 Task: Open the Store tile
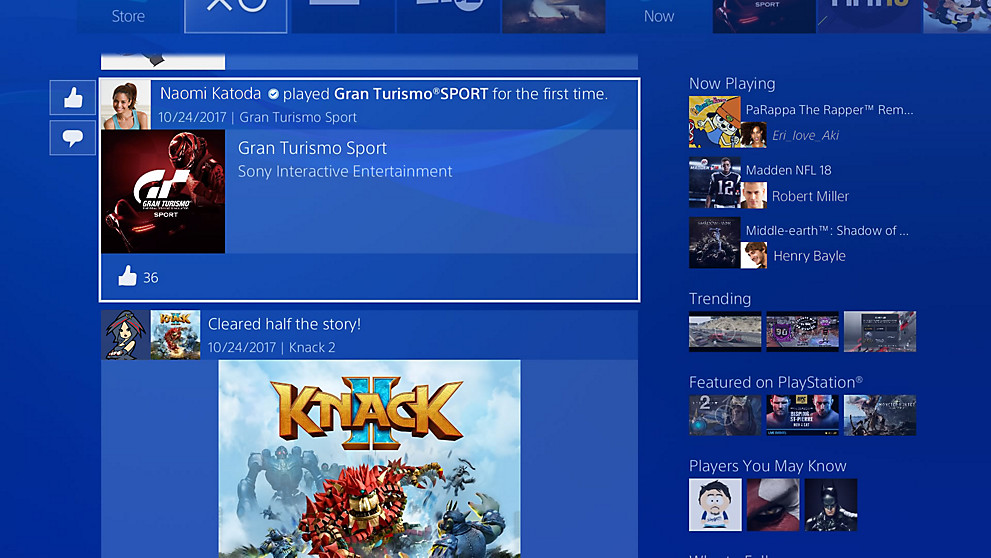(129, 16)
